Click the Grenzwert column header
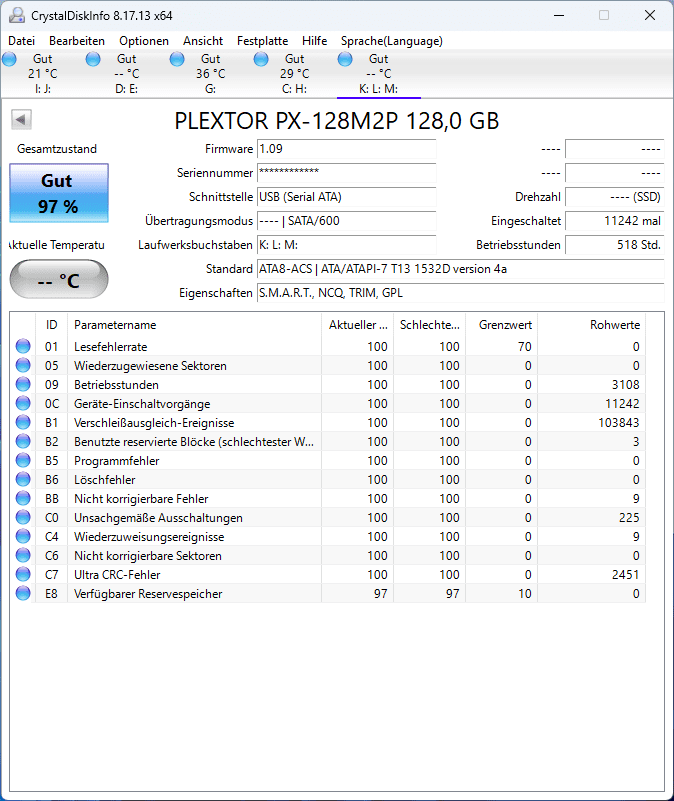The image size is (674, 801). click(x=501, y=325)
